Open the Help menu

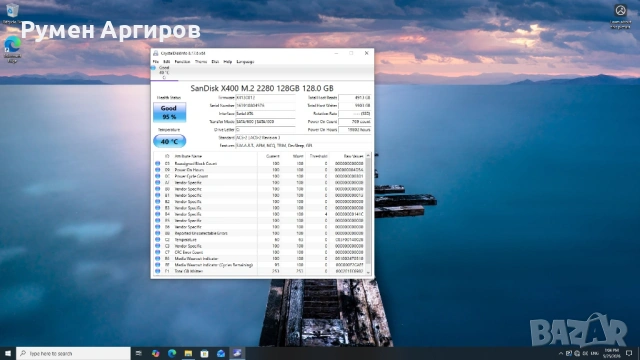pyautogui.click(x=228, y=62)
